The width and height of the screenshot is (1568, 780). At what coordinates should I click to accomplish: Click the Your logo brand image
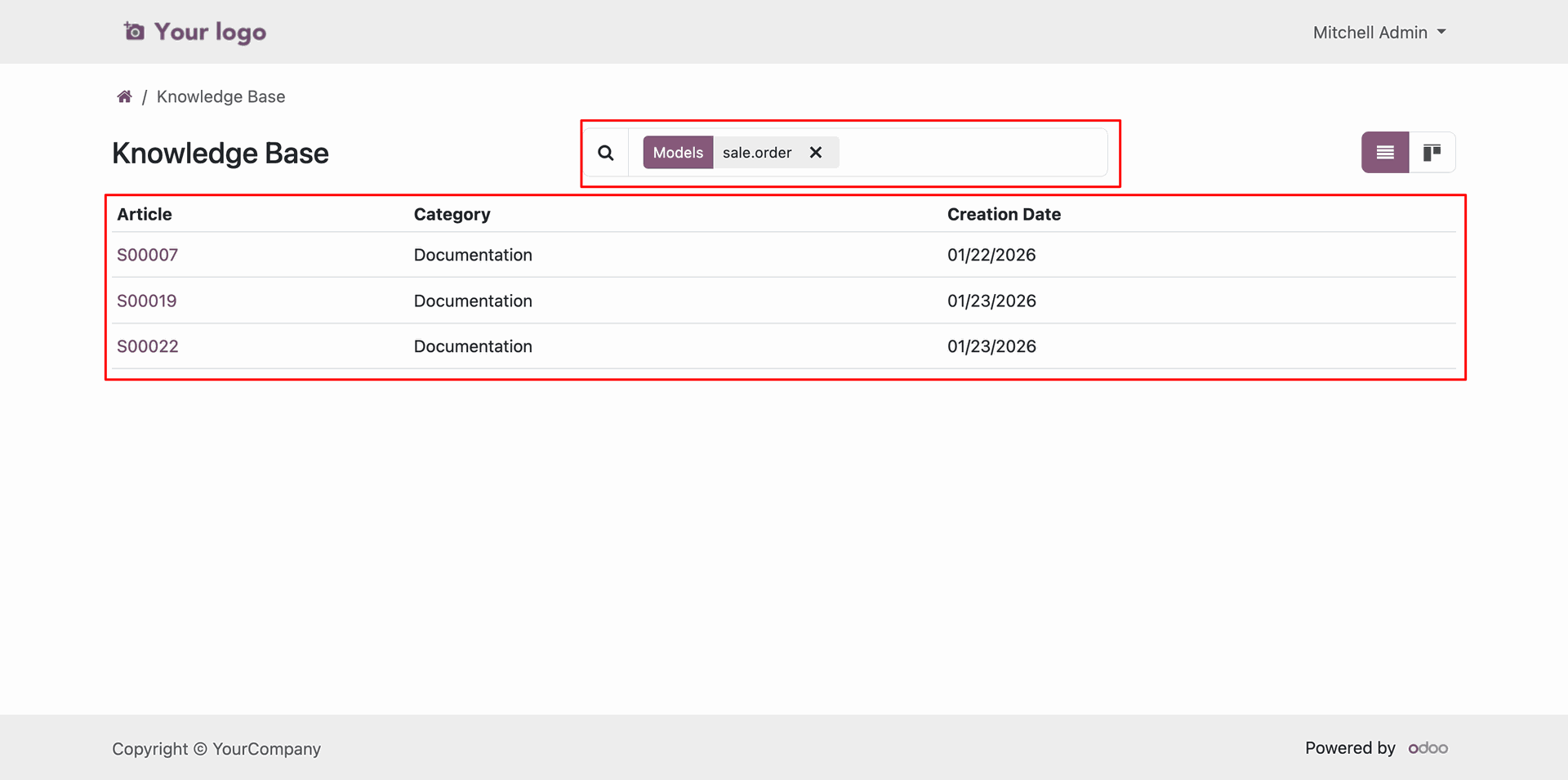coord(195,32)
